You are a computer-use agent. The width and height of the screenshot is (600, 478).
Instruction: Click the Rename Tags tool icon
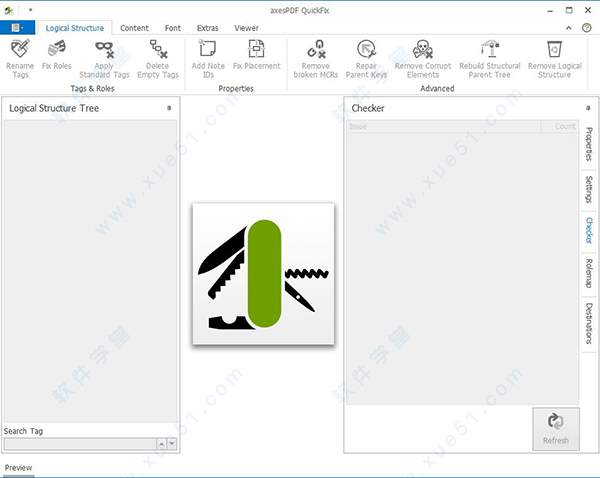[x=20, y=48]
